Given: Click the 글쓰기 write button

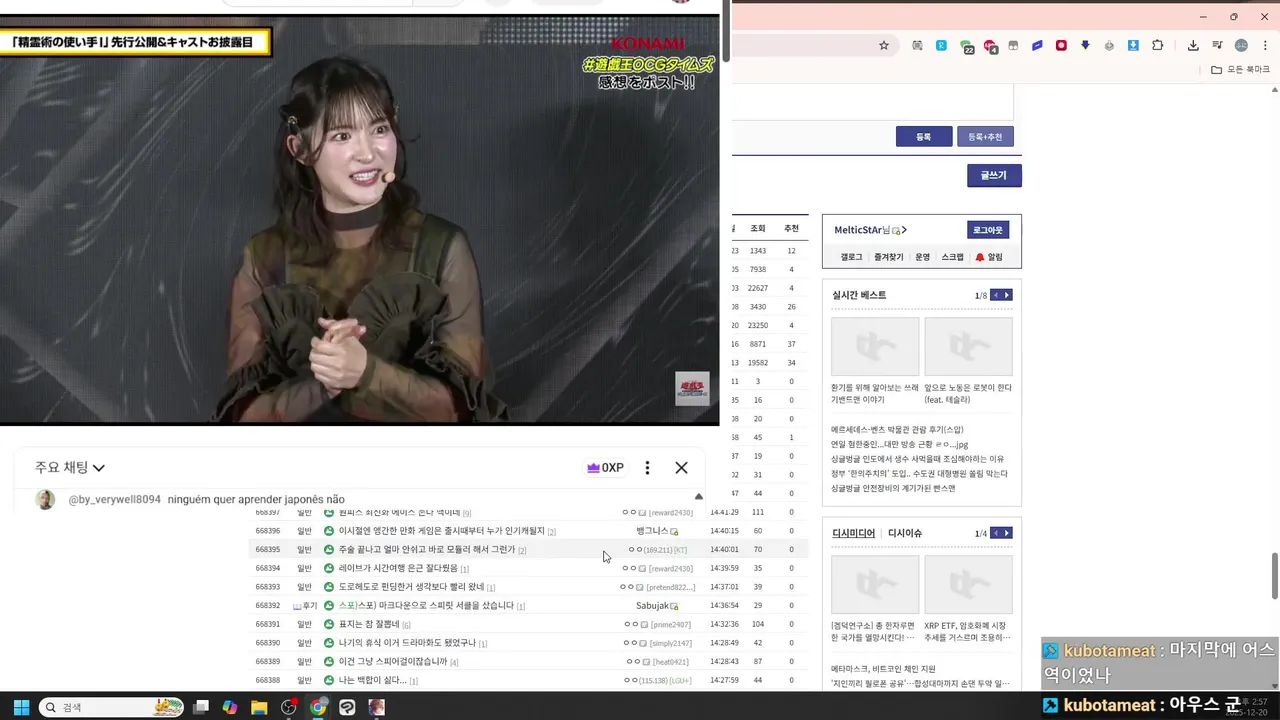Looking at the screenshot, I should (993, 175).
